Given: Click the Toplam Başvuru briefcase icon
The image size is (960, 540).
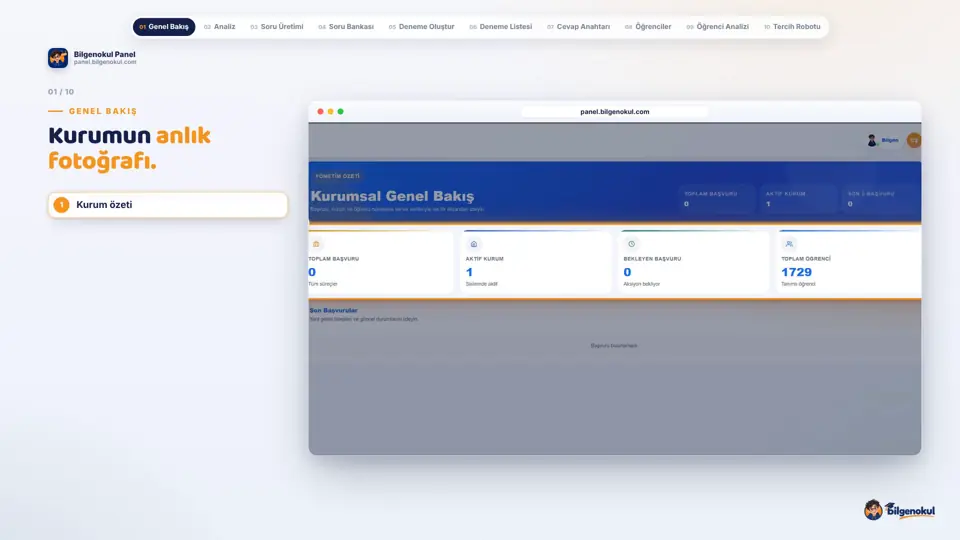Looking at the screenshot, I should (317, 244).
